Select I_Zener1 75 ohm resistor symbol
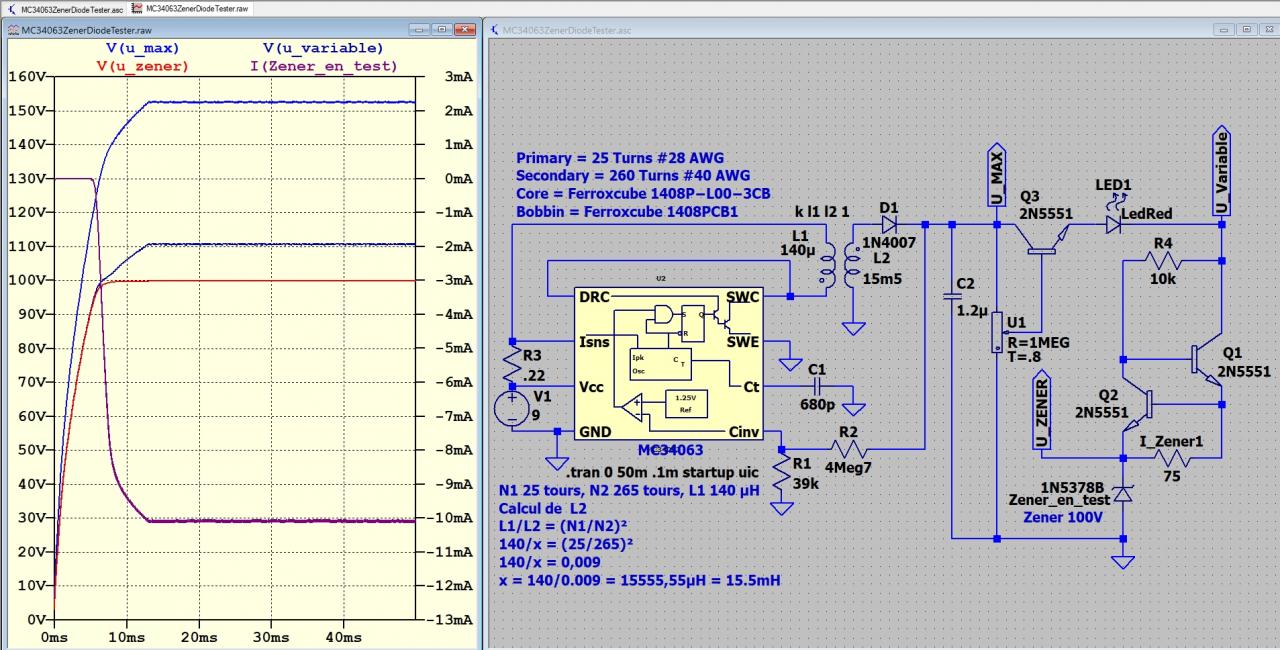Image resolution: width=1280 pixels, height=650 pixels. point(1171,458)
